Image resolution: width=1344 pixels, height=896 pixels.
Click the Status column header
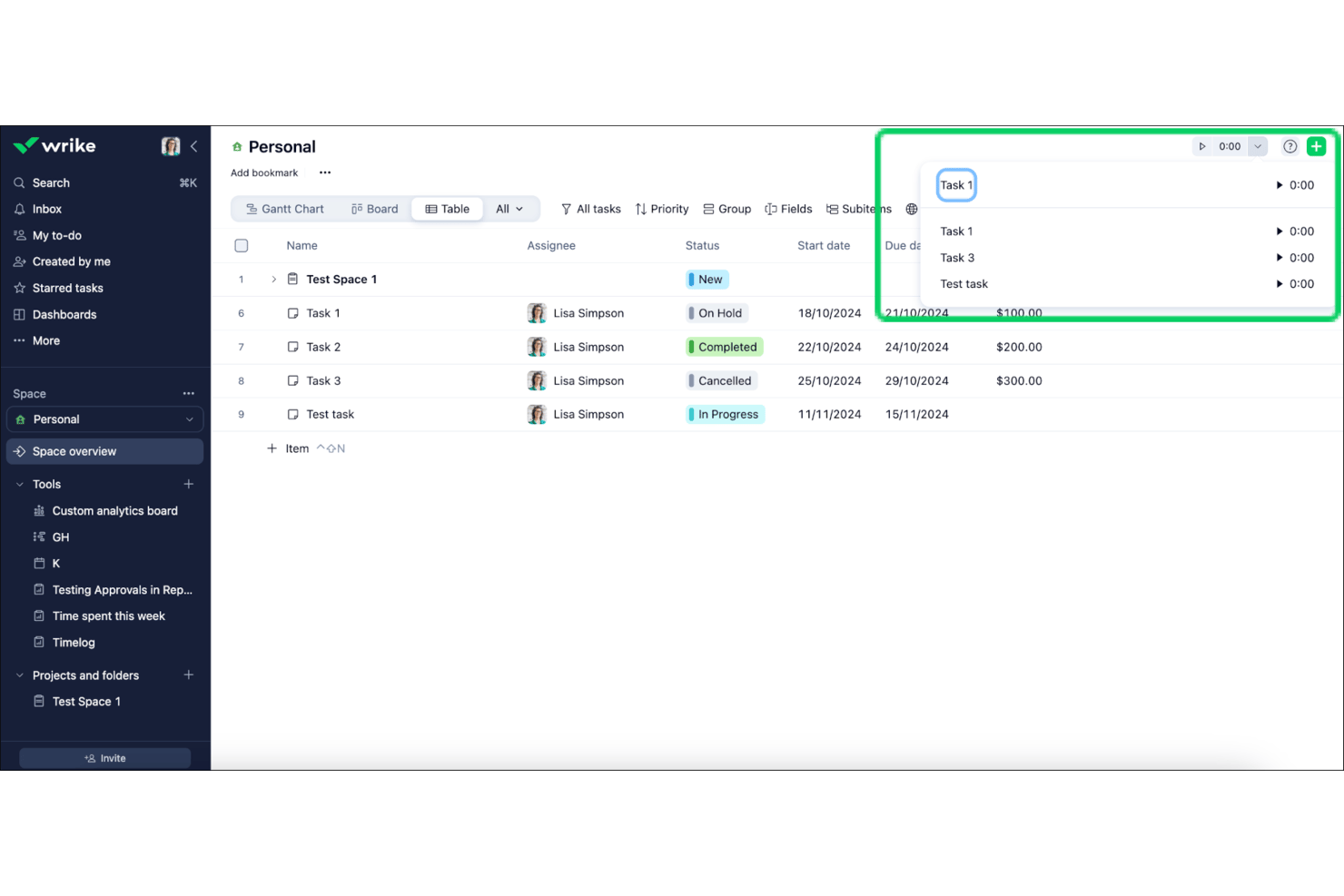pos(702,246)
